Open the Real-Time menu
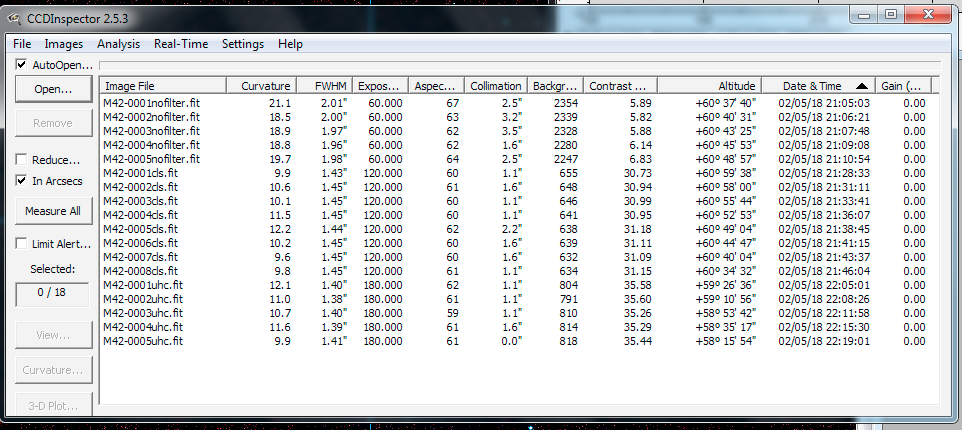 (x=181, y=44)
